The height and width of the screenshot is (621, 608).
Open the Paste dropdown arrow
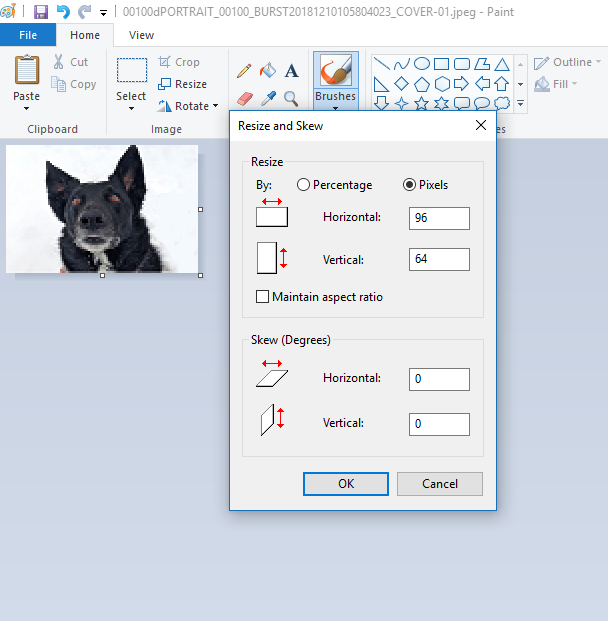click(x=27, y=108)
